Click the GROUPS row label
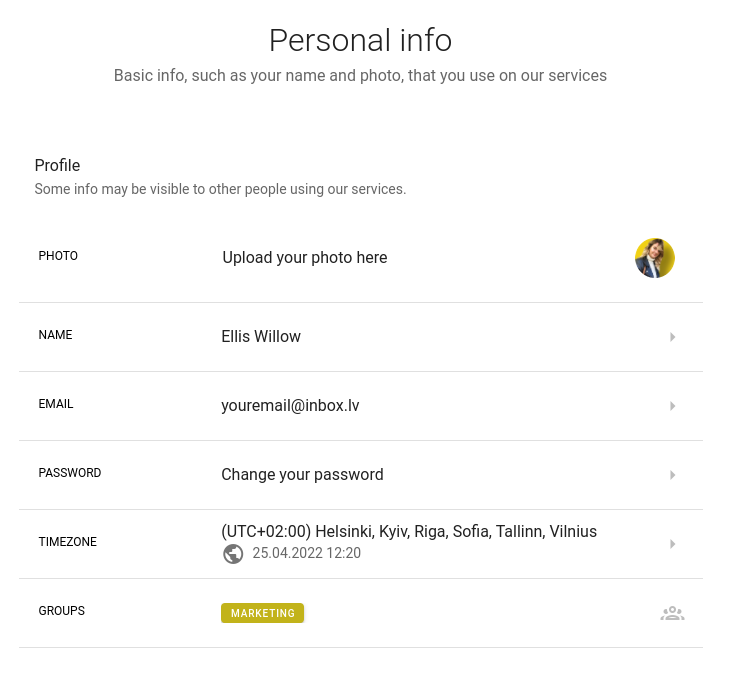745x693 pixels. pos(61,611)
